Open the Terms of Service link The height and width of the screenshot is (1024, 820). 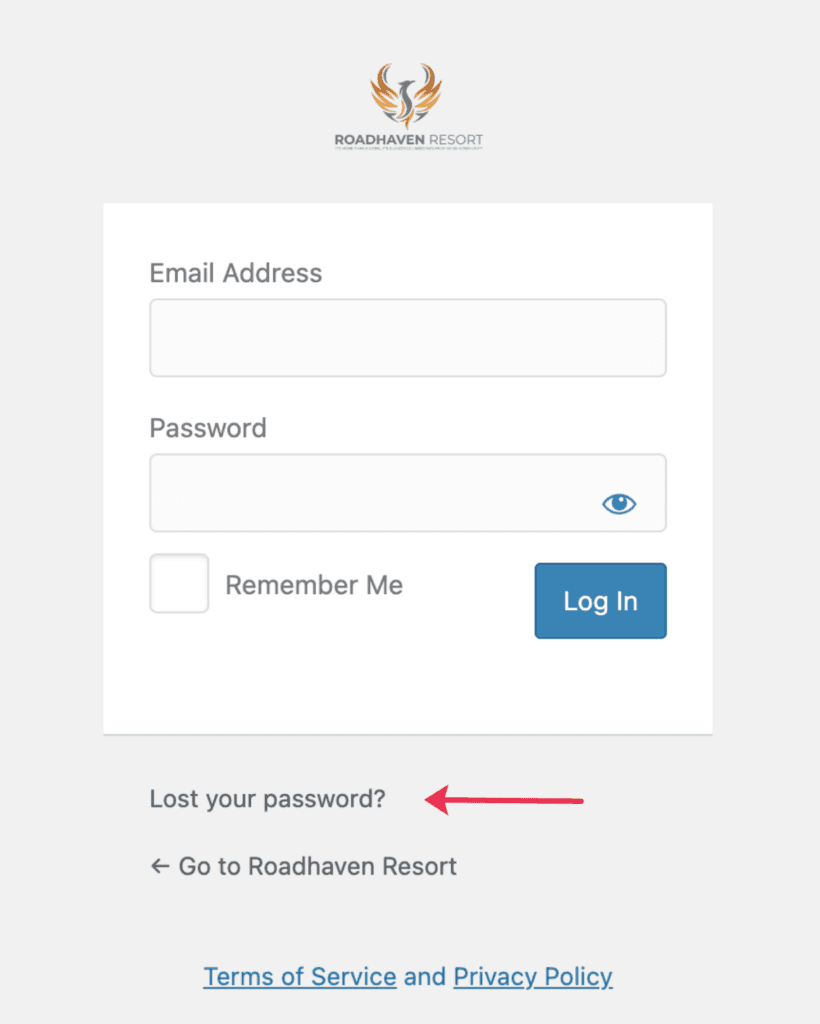[300, 976]
